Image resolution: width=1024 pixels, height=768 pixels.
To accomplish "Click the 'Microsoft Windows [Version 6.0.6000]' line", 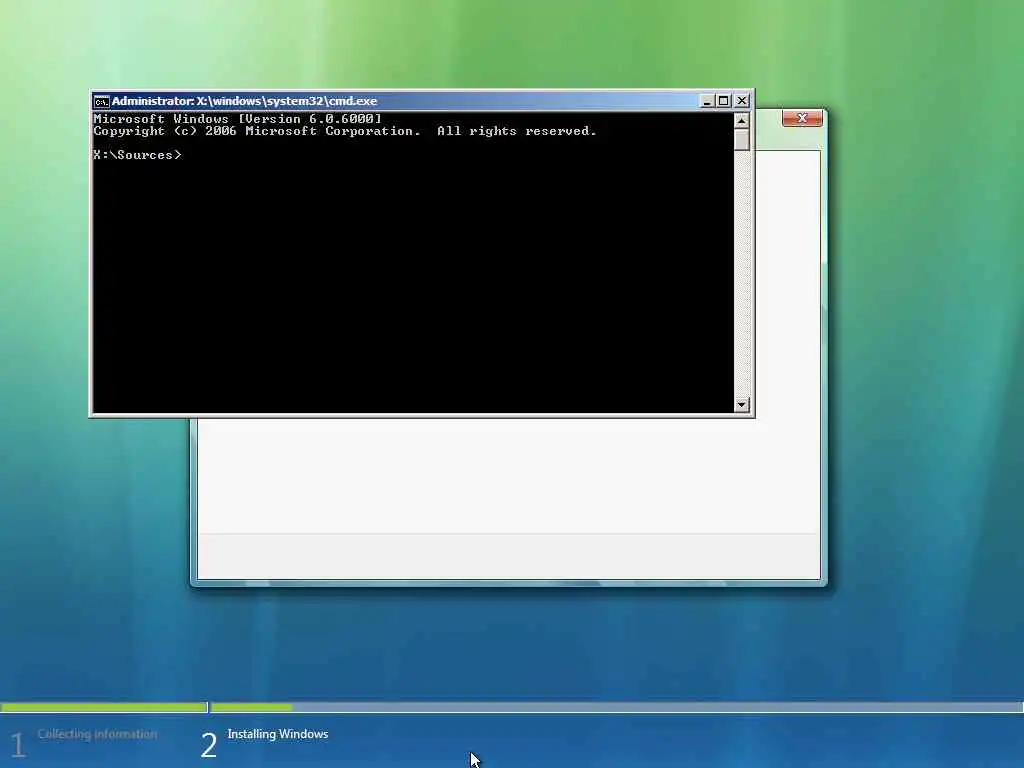I will click(237, 119).
